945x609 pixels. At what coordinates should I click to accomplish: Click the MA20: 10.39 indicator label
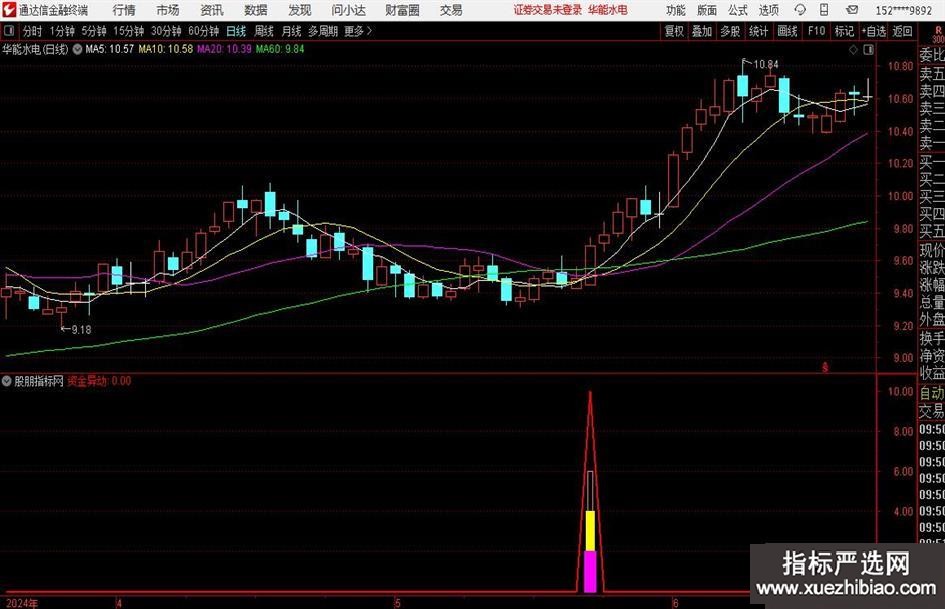(x=224, y=49)
